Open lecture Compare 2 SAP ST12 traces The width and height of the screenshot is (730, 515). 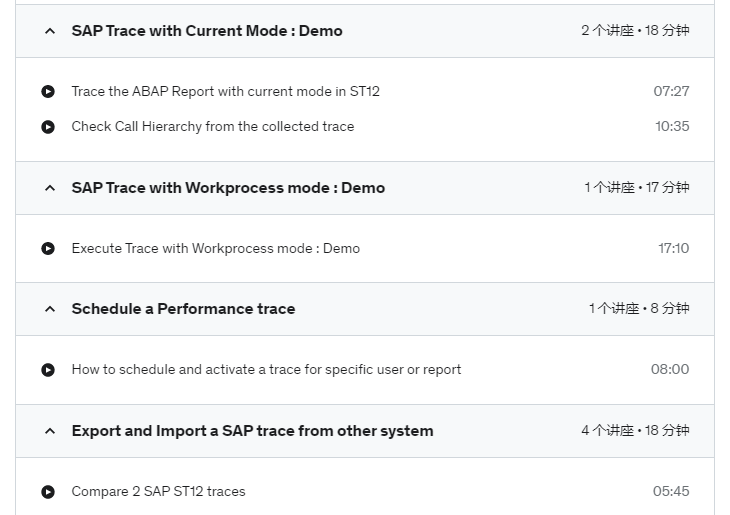pyautogui.click(x=158, y=491)
